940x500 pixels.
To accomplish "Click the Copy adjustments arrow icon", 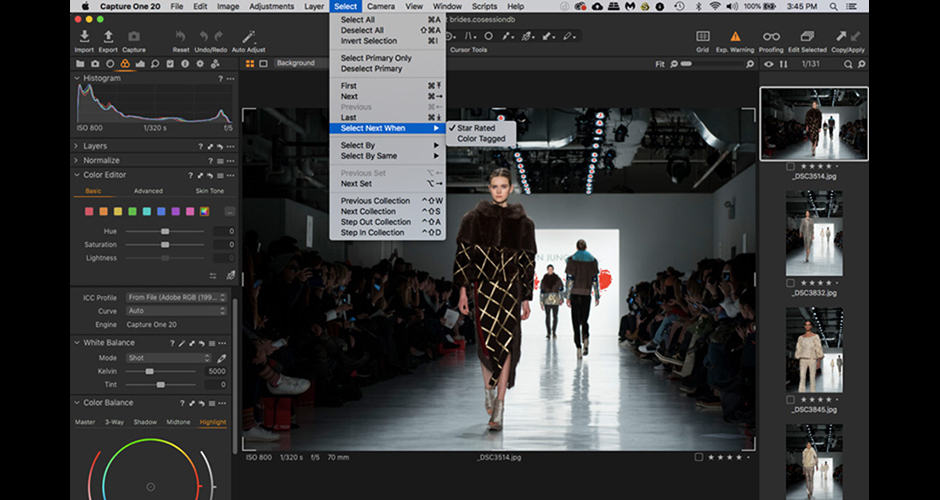I will click(842, 37).
